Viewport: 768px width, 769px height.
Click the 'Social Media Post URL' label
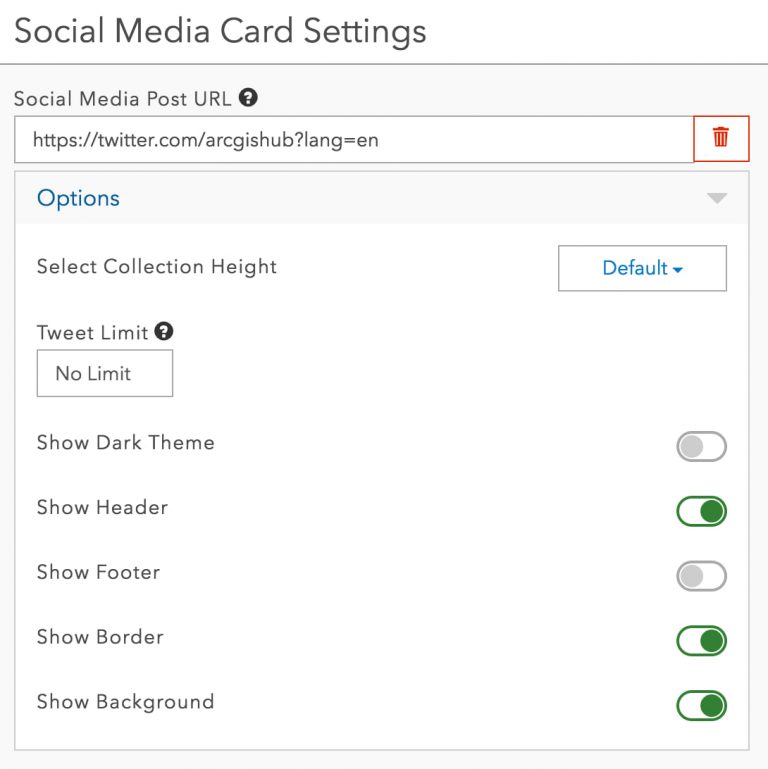123,99
